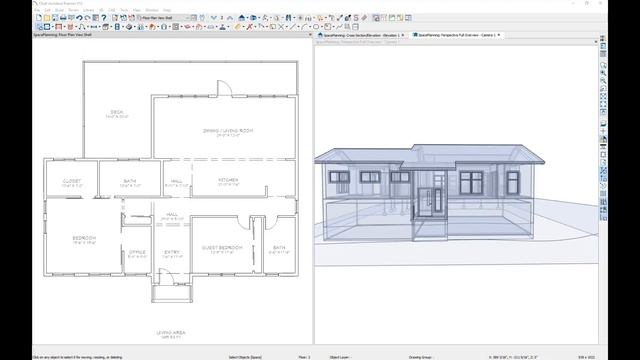Close the Floor Plan View pane
This screenshot has width=640, height=360.
pyautogui.click(x=310, y=35)
